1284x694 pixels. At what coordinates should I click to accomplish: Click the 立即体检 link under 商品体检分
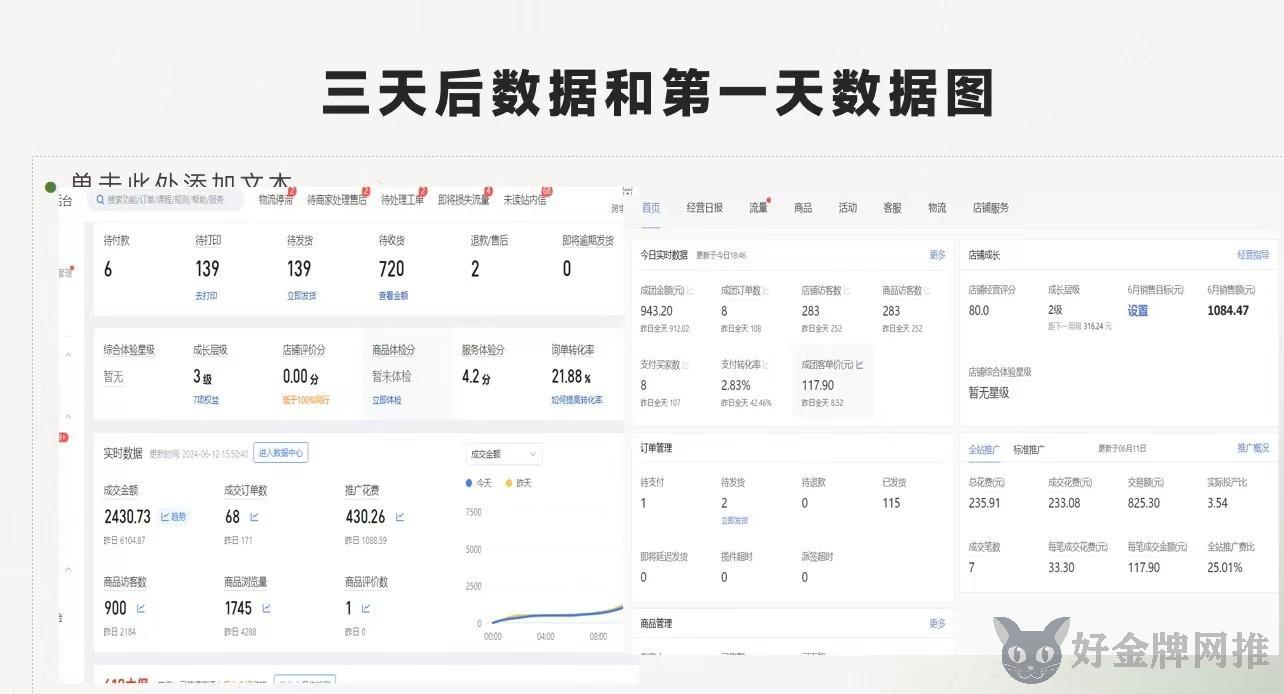pos(387,400)
